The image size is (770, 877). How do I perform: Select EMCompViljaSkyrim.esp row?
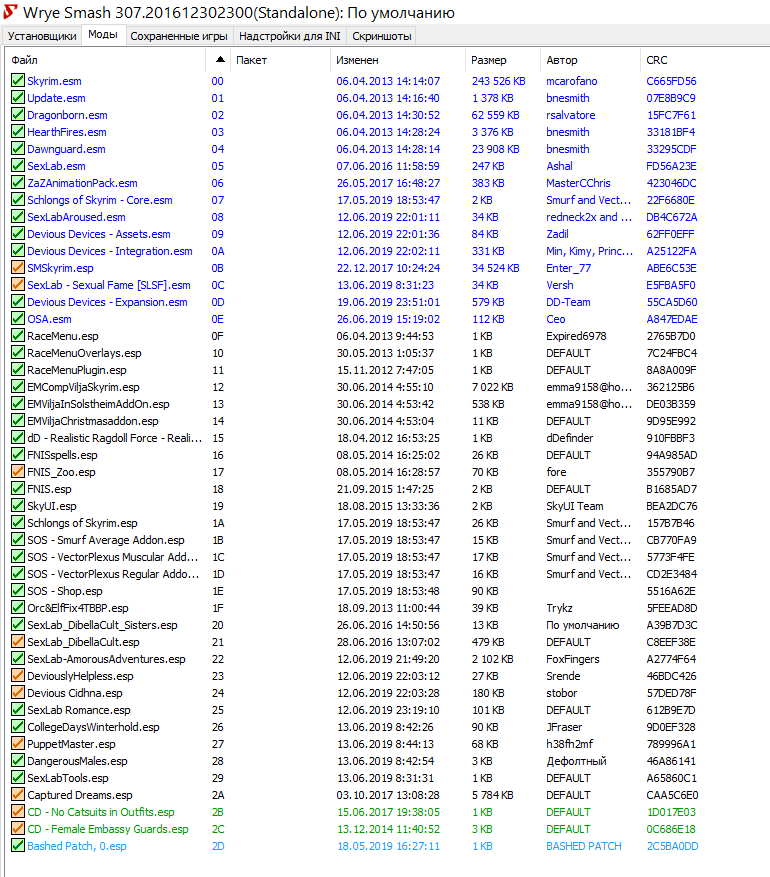[x=385, y=387]
